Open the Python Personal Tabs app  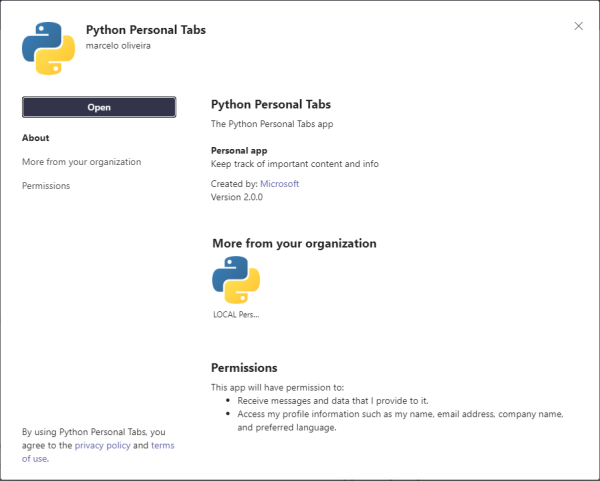99,107
